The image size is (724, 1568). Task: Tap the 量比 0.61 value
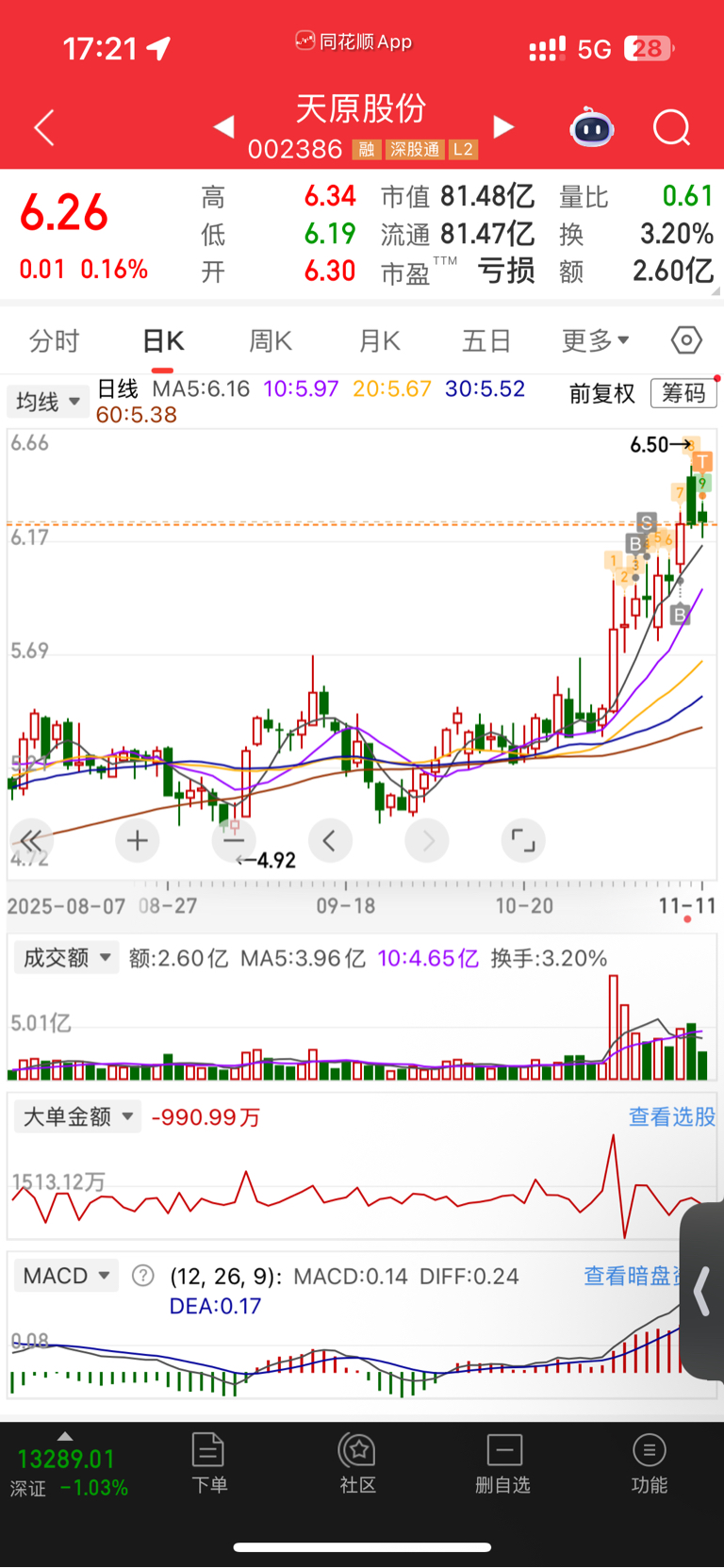coord(636,196)
